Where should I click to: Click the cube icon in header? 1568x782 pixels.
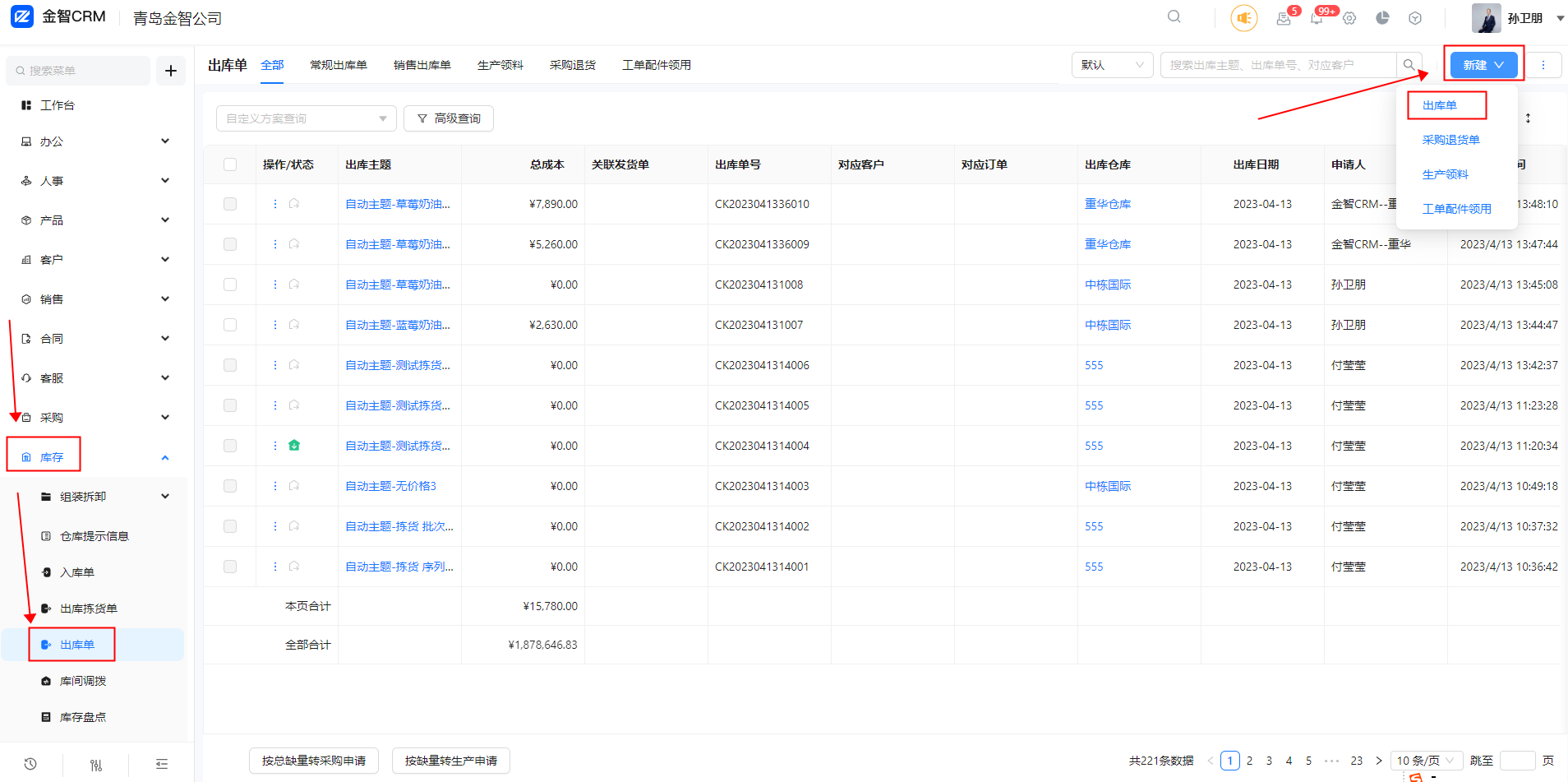(1415, 18)
